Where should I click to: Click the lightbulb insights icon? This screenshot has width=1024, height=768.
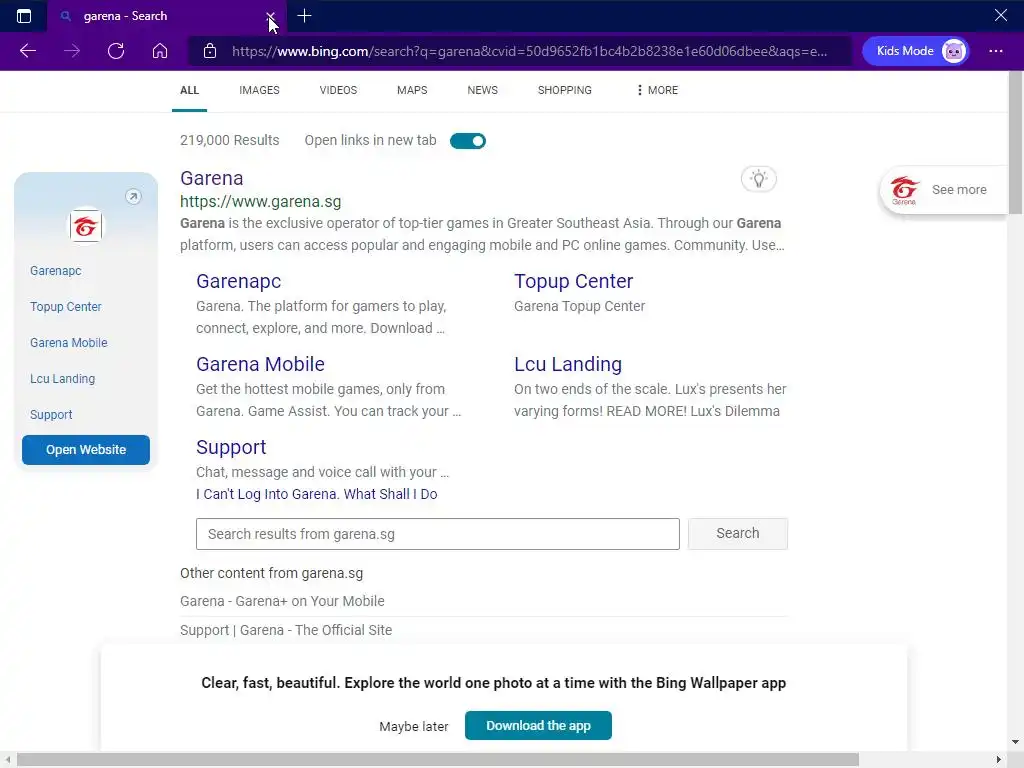[x=758, y=179]
